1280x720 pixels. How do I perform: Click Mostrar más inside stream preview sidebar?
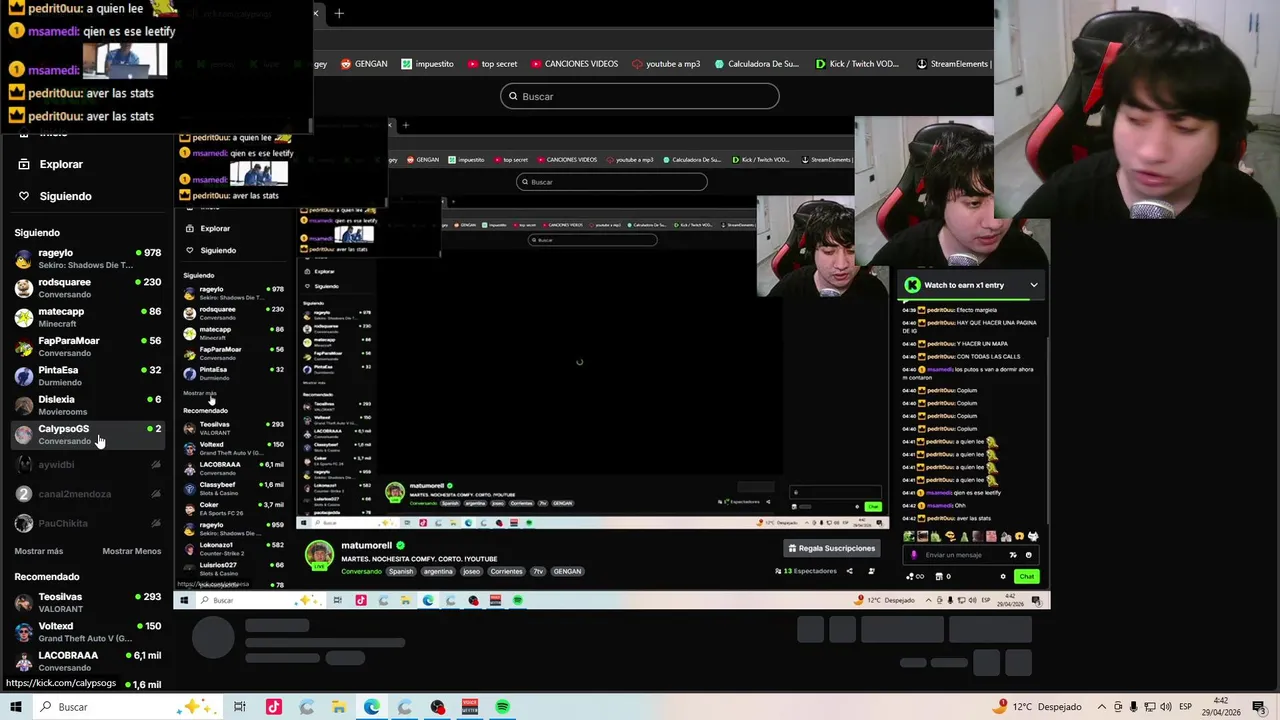[x=199, y=393]
